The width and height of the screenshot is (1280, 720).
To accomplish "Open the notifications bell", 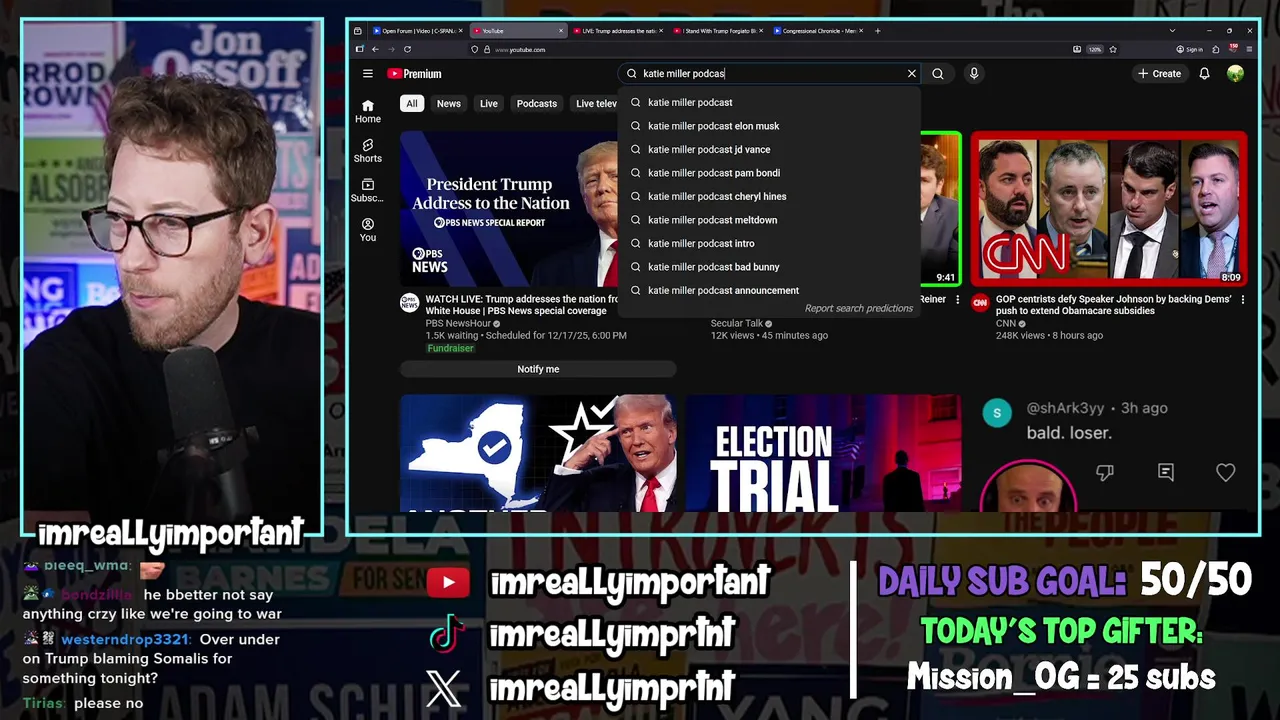I will click(1205, 73).
